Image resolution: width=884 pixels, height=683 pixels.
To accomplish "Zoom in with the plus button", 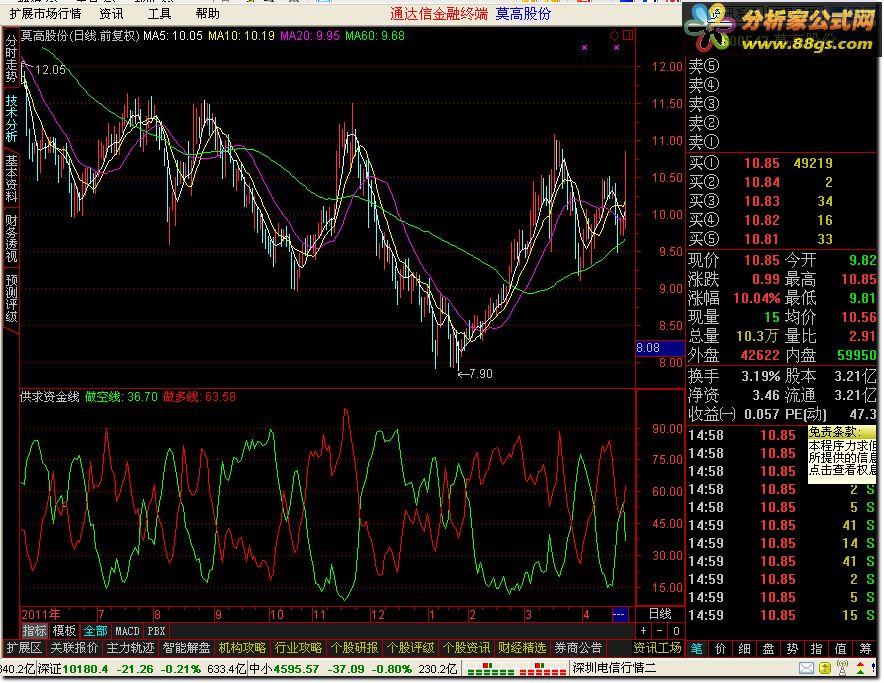I will coord(644,631).
